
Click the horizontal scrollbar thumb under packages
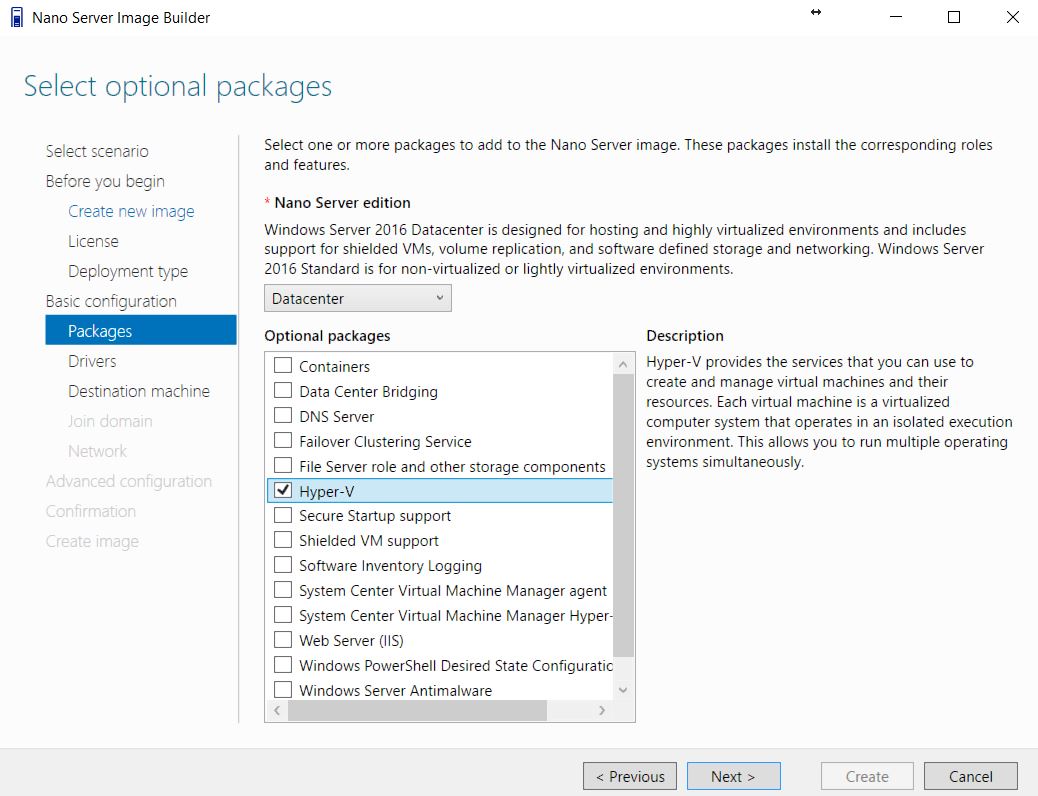click(x=418, y=711)
